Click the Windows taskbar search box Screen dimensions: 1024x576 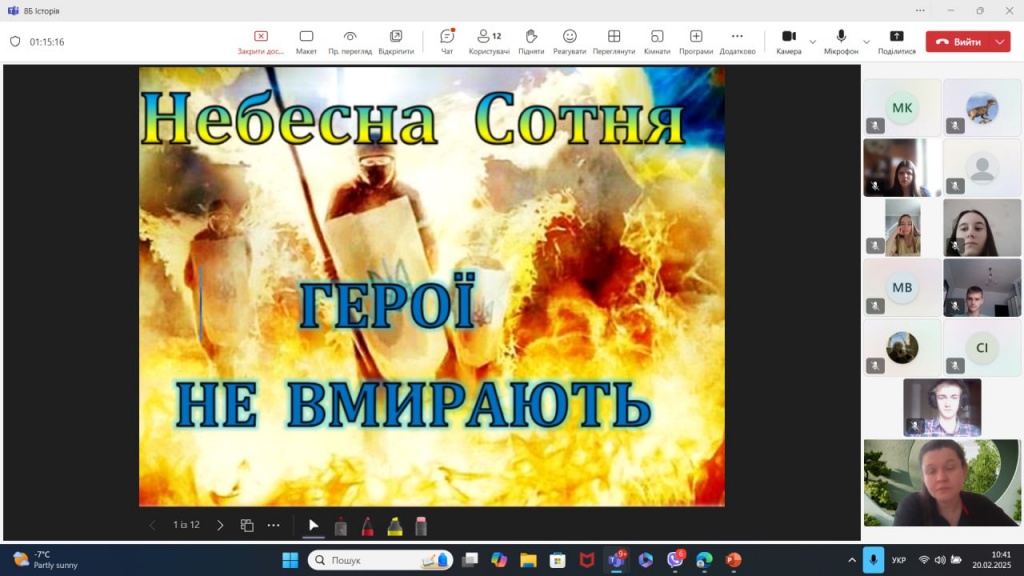pos(380,560)
